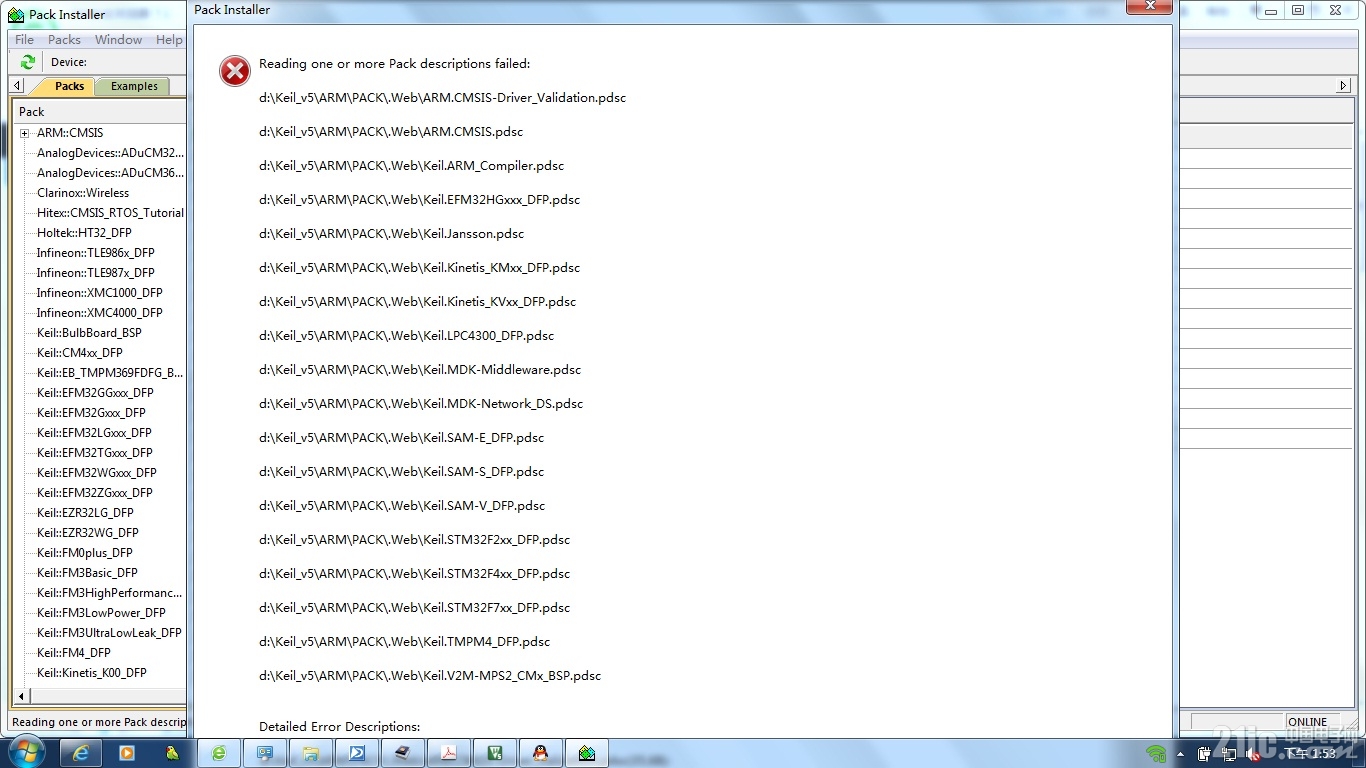Select Keil::BulbBoard_BSP pack

pyautogui.click(x=89, y=333)
